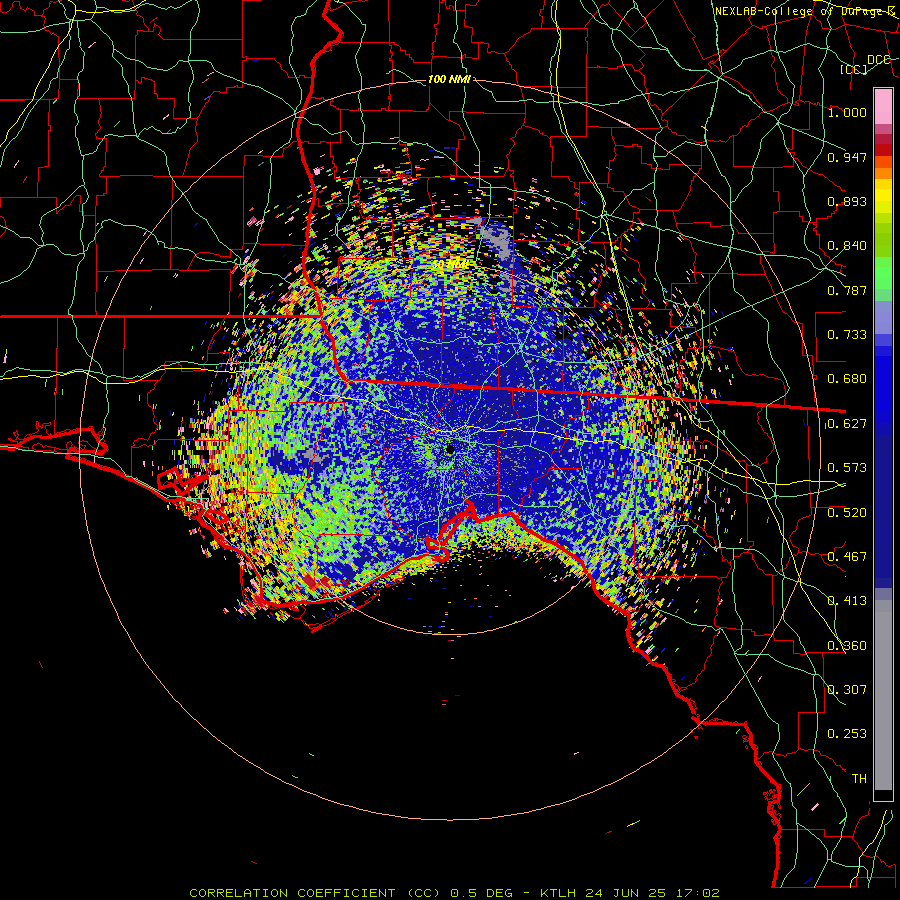
Task: Select the 0.307 scale label
Action: pos(847,690)
